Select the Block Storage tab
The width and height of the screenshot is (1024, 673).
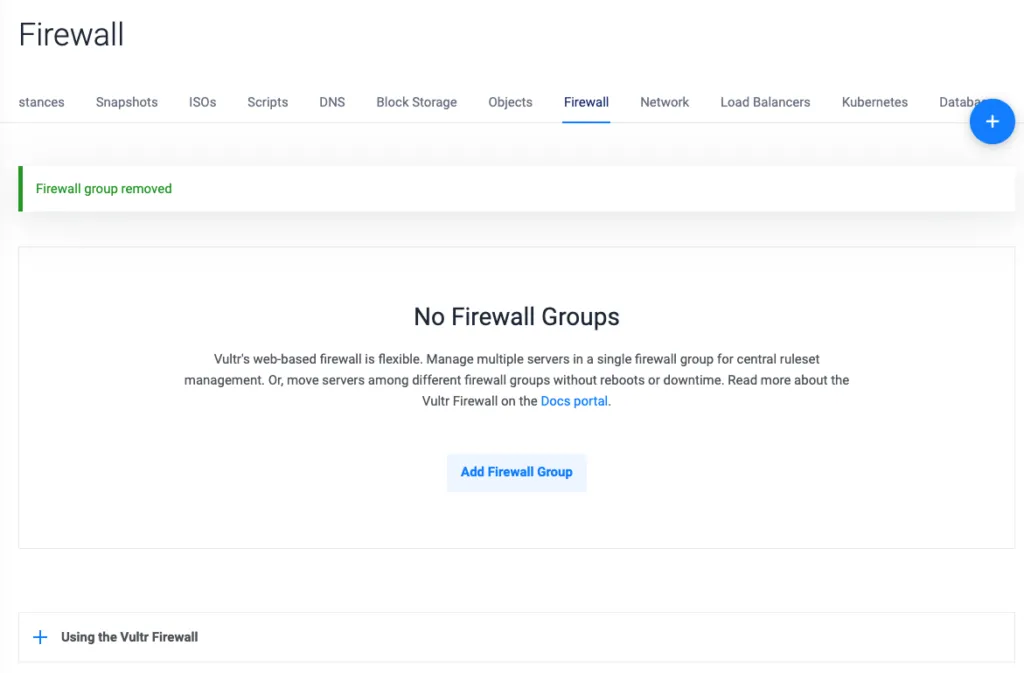tap(417, 102)
